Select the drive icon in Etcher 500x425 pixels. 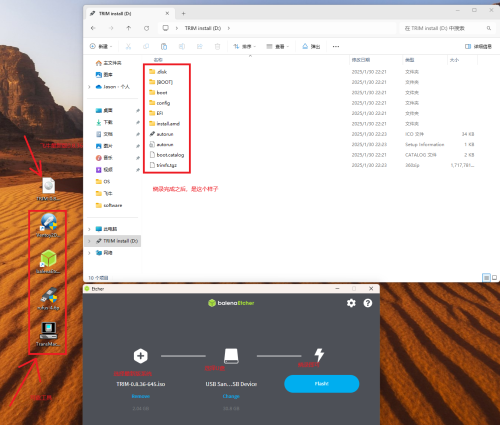point(231,356)
